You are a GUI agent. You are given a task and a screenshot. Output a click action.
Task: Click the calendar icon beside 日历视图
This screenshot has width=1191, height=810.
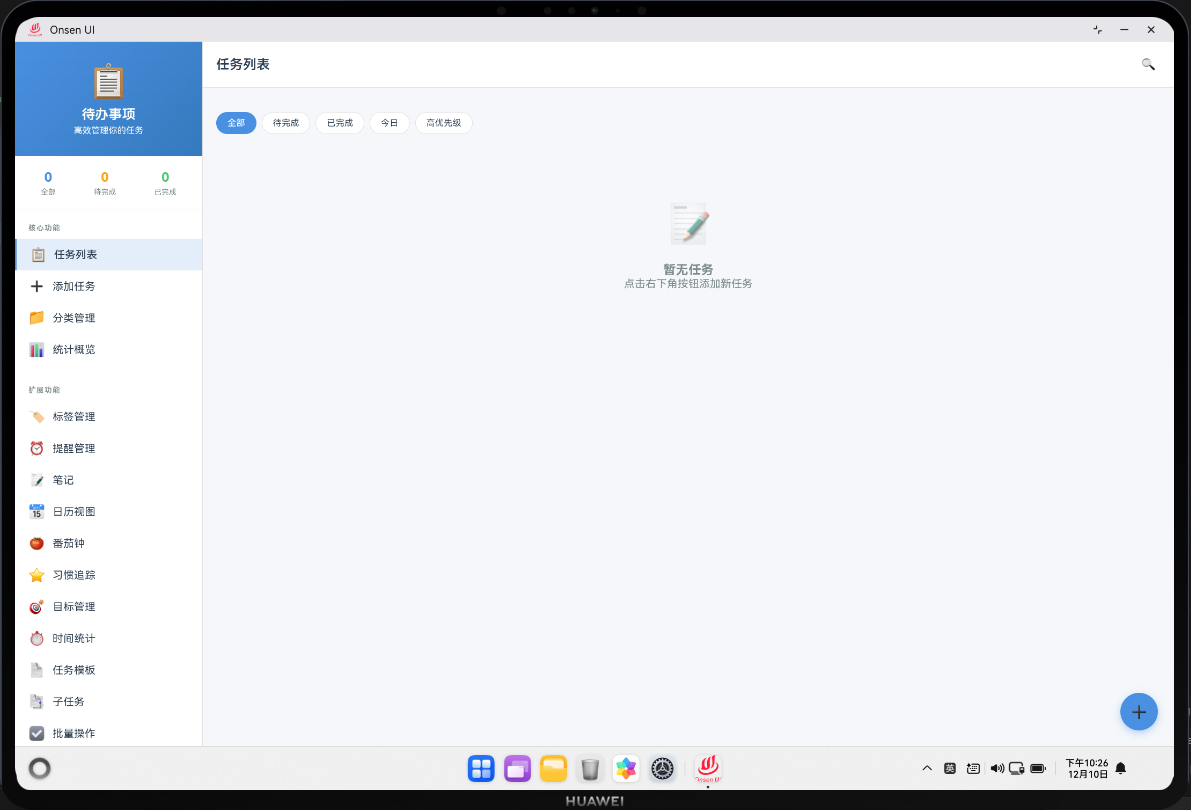36,511
